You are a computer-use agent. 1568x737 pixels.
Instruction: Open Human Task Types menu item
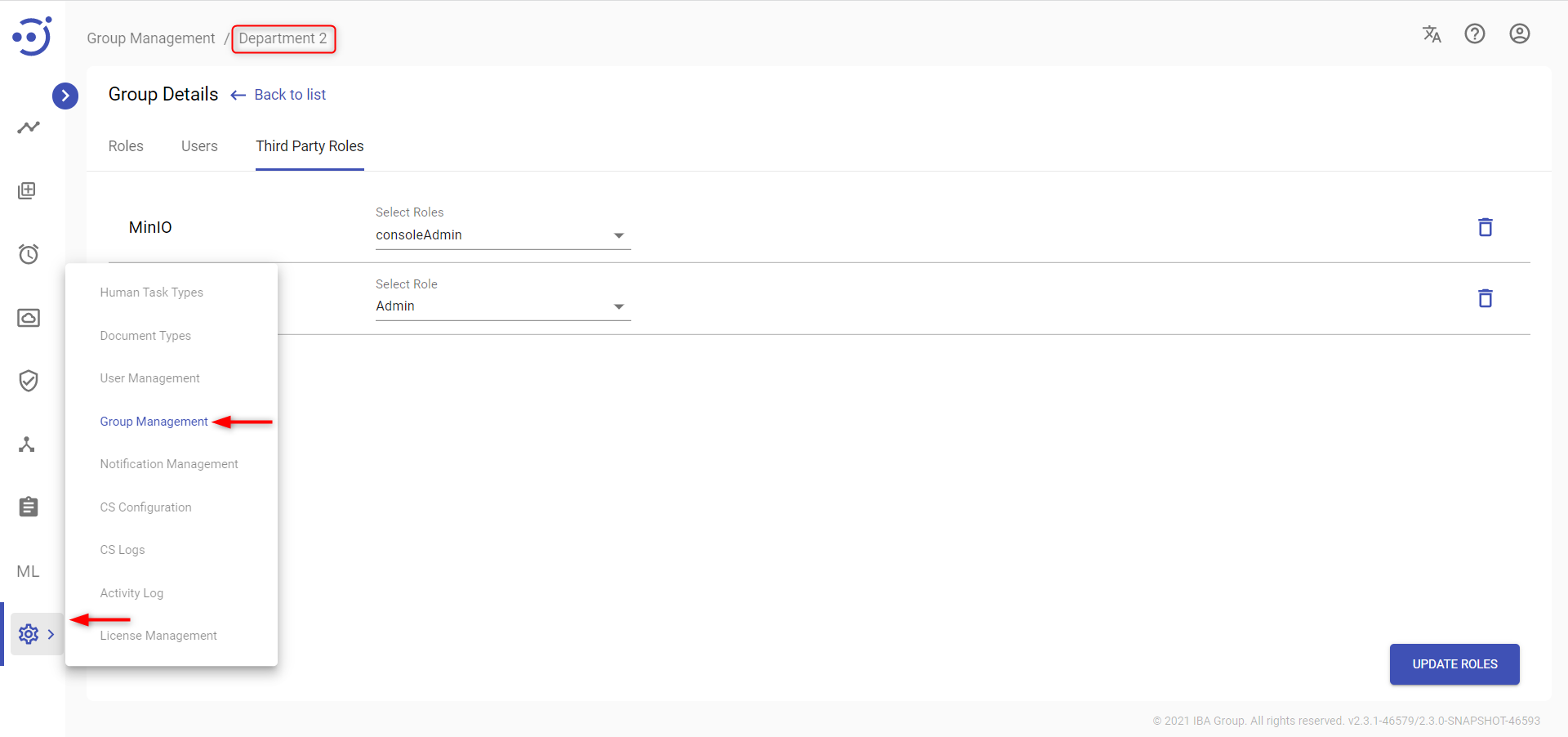coord(152,293)
